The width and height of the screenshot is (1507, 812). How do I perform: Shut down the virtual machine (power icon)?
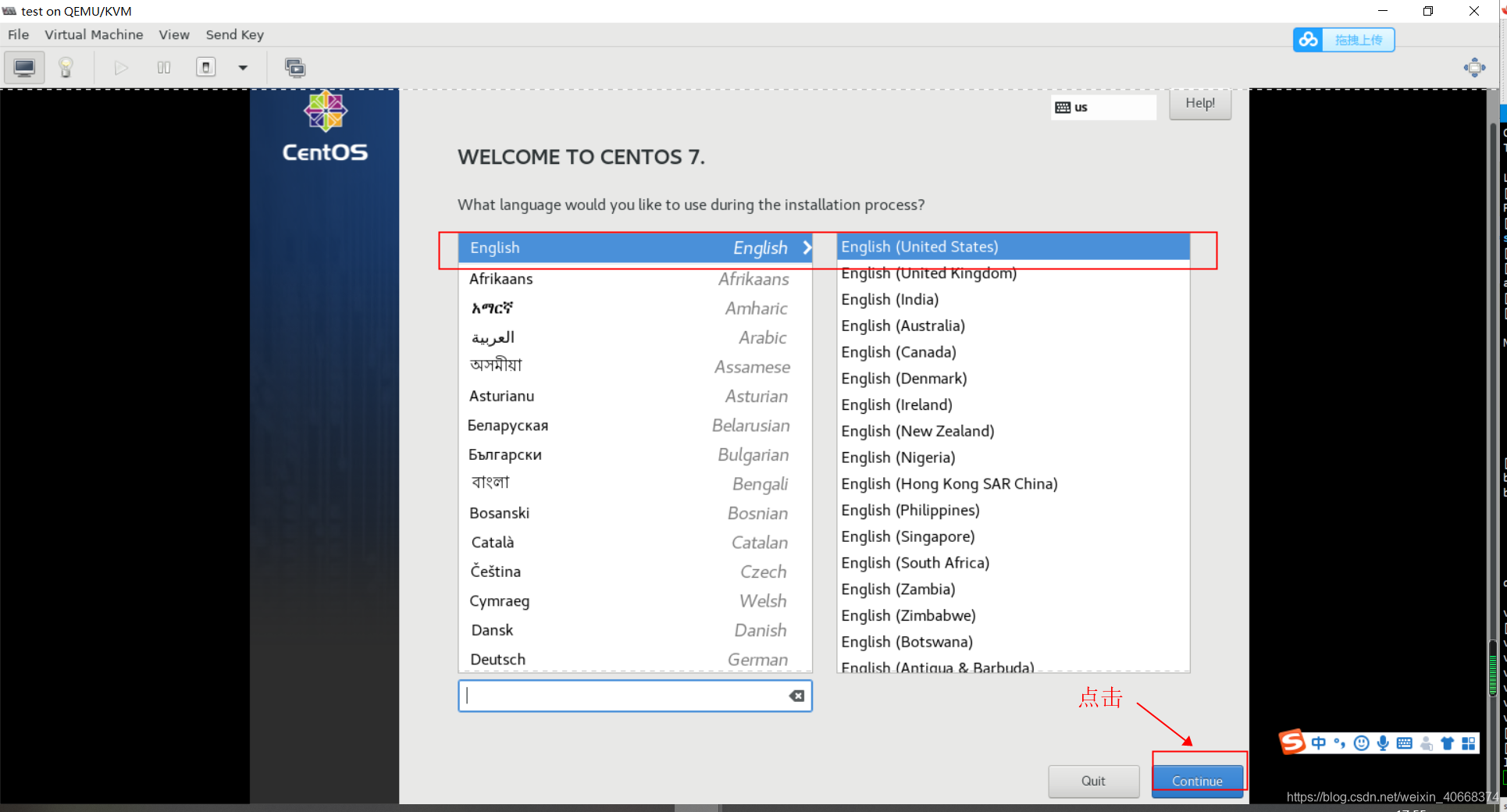tap(206, 67)
